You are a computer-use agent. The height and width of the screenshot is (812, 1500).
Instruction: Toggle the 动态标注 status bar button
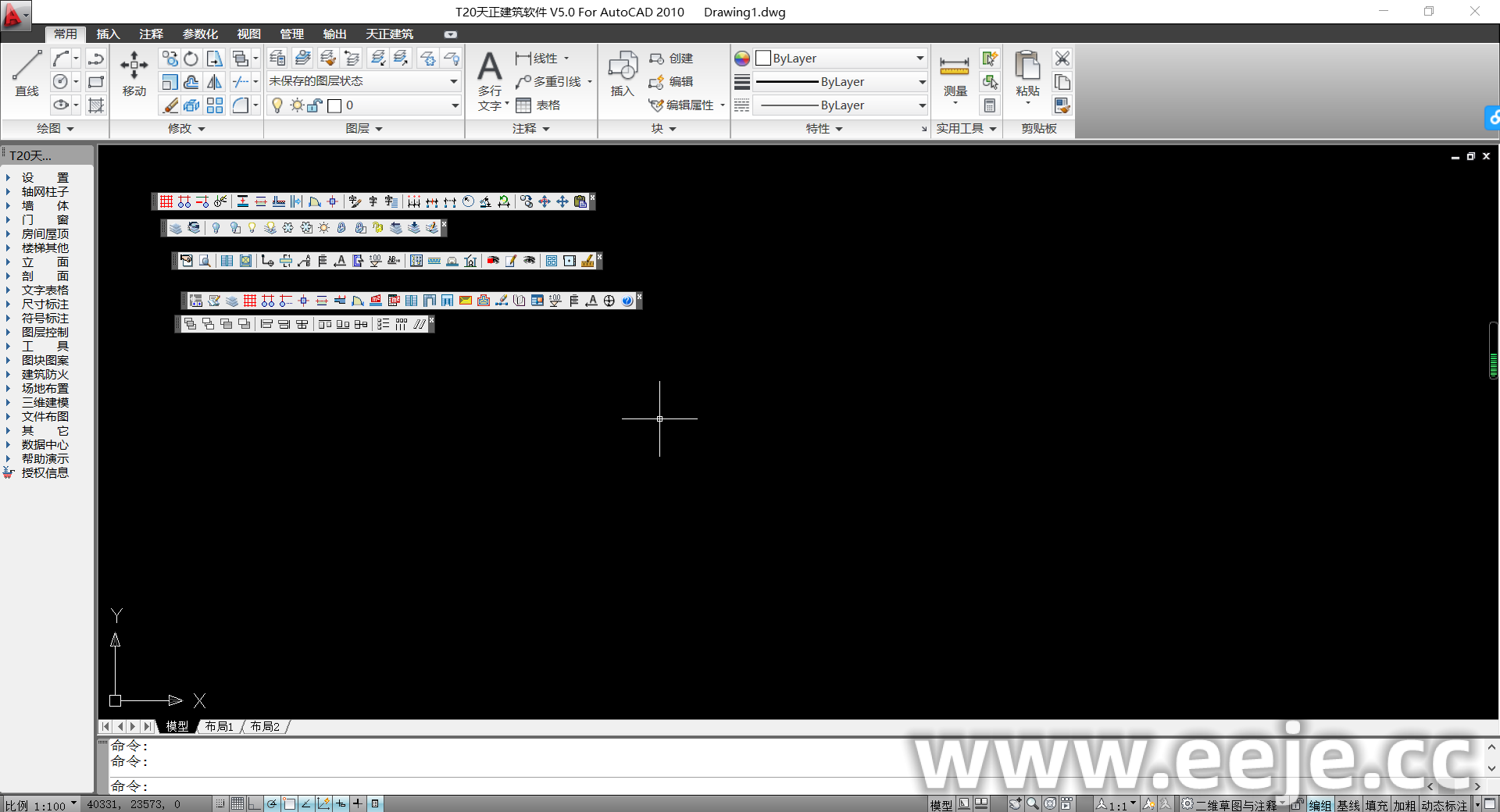click(x=1444, y=805)
